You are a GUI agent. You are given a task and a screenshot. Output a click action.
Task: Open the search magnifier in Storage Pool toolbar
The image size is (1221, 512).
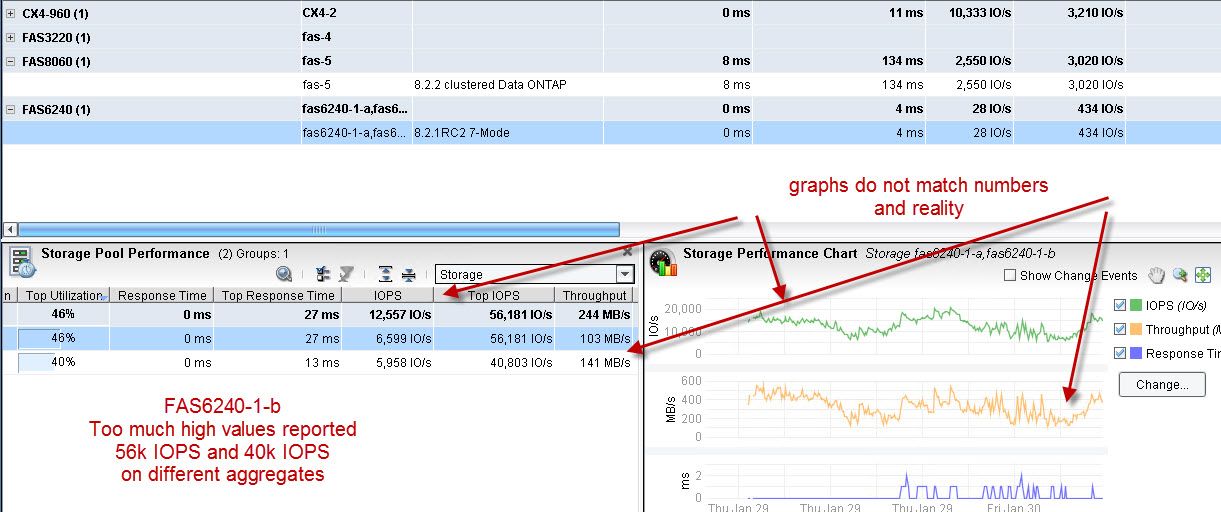point(284,274)
